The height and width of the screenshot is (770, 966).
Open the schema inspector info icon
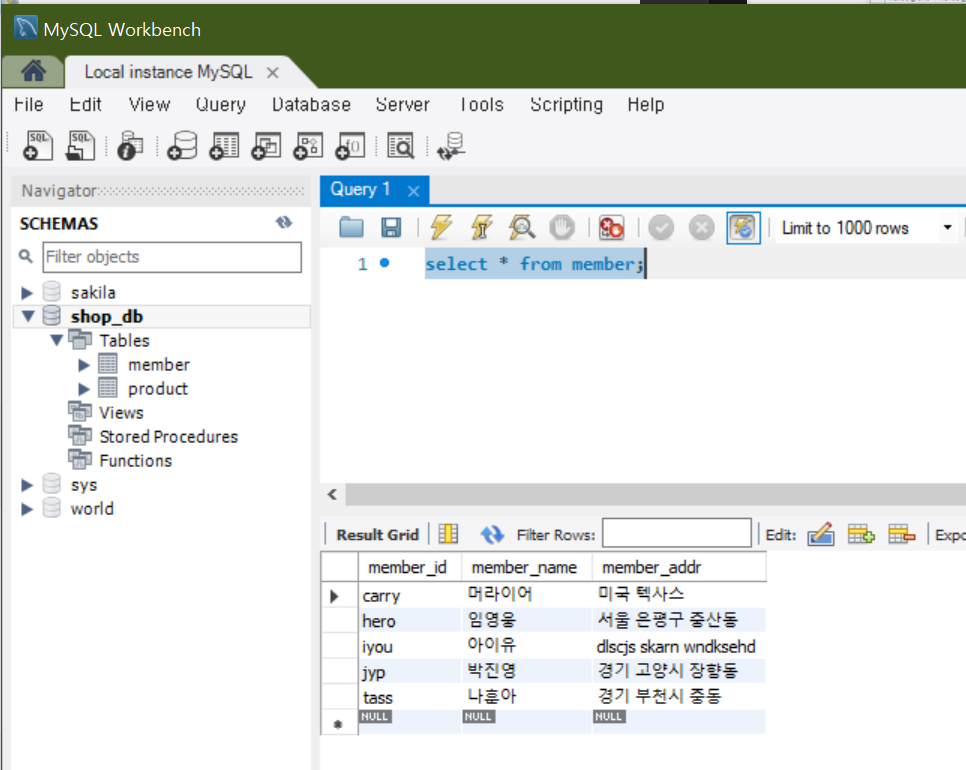click(x=130, y=146)
